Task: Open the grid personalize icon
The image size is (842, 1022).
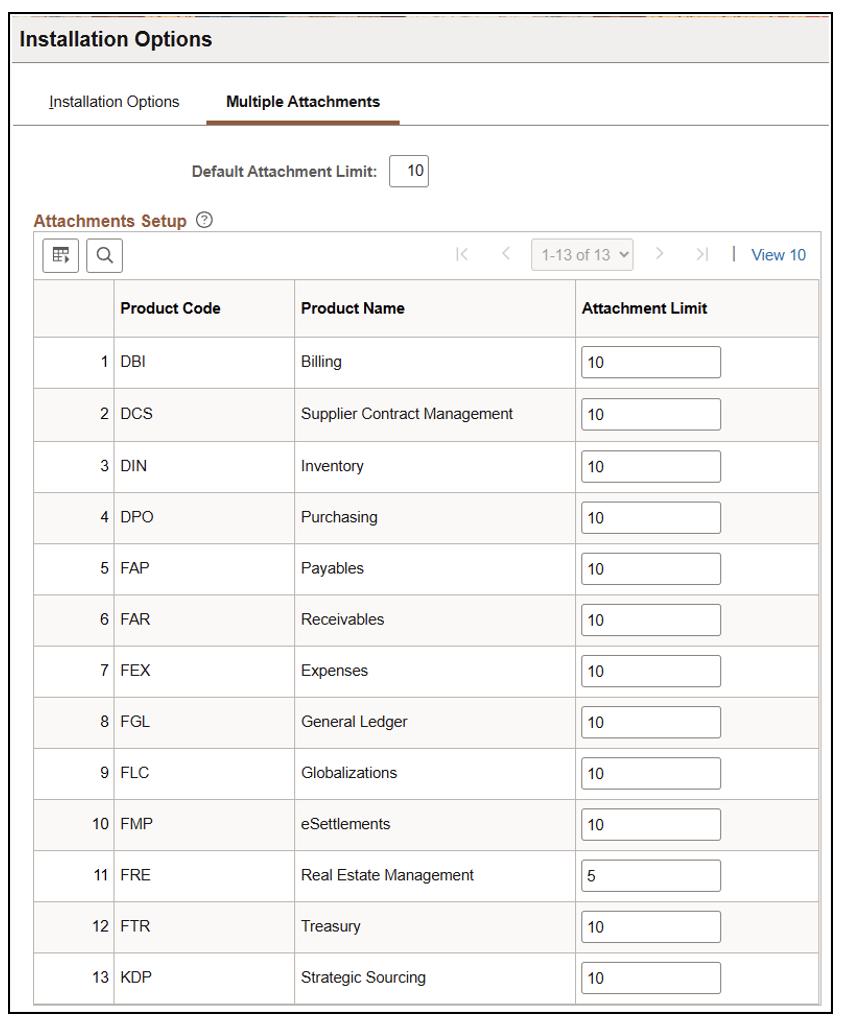Action: 60,256
